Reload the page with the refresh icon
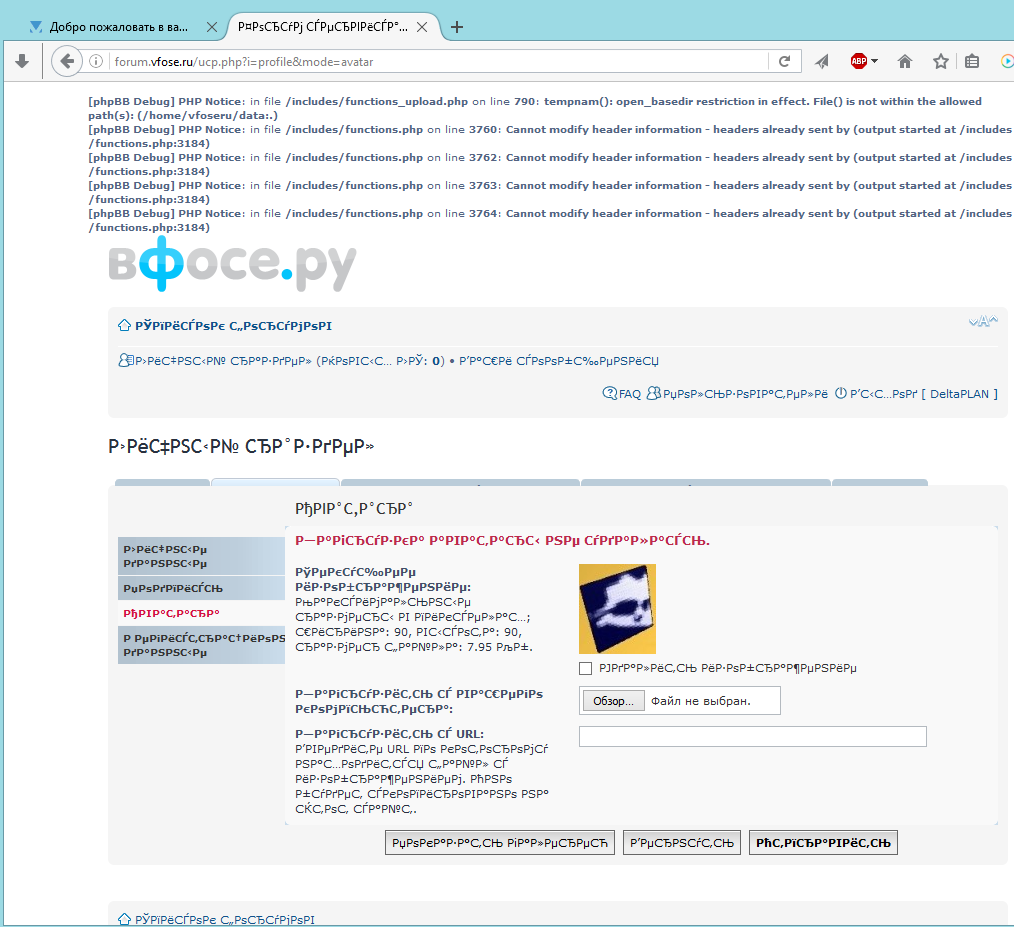This screenshot has width=1014, height=927. (x=785, y=61)
